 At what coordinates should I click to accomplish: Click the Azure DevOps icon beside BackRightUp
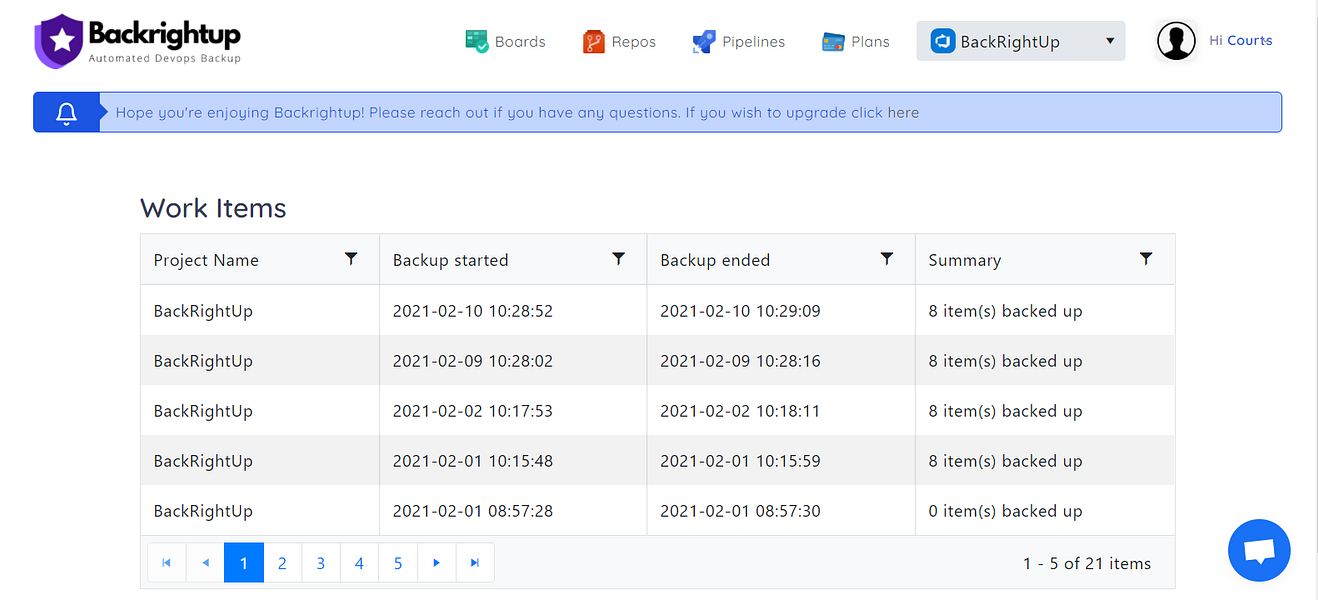click(942, 42)
